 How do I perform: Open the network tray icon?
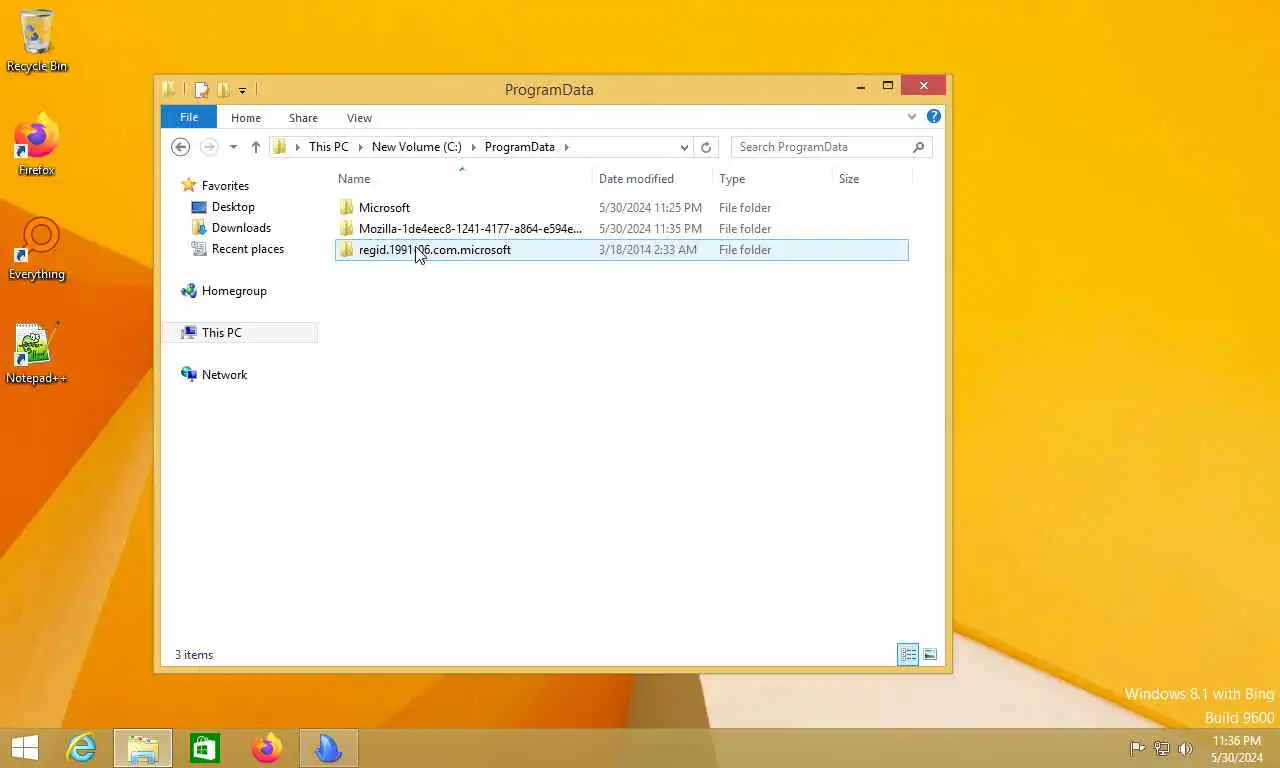(1161, 748)
